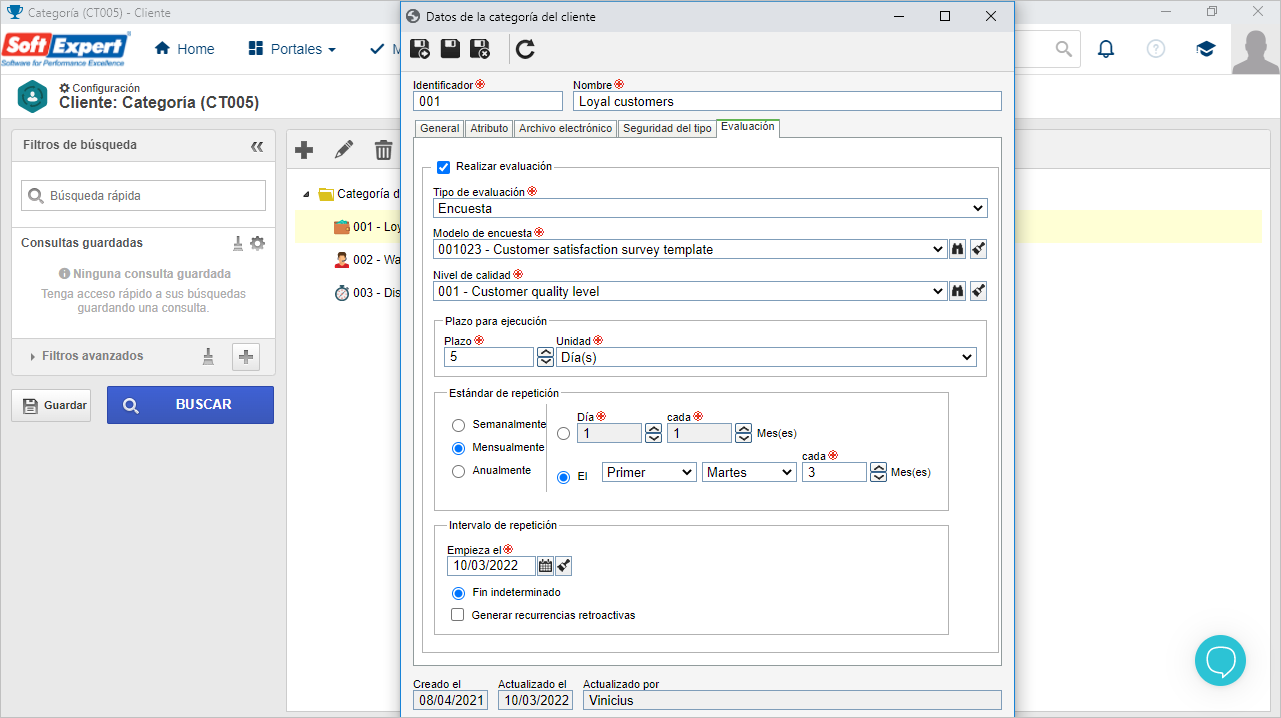Click the Plazo input field

tap(489, 357)
